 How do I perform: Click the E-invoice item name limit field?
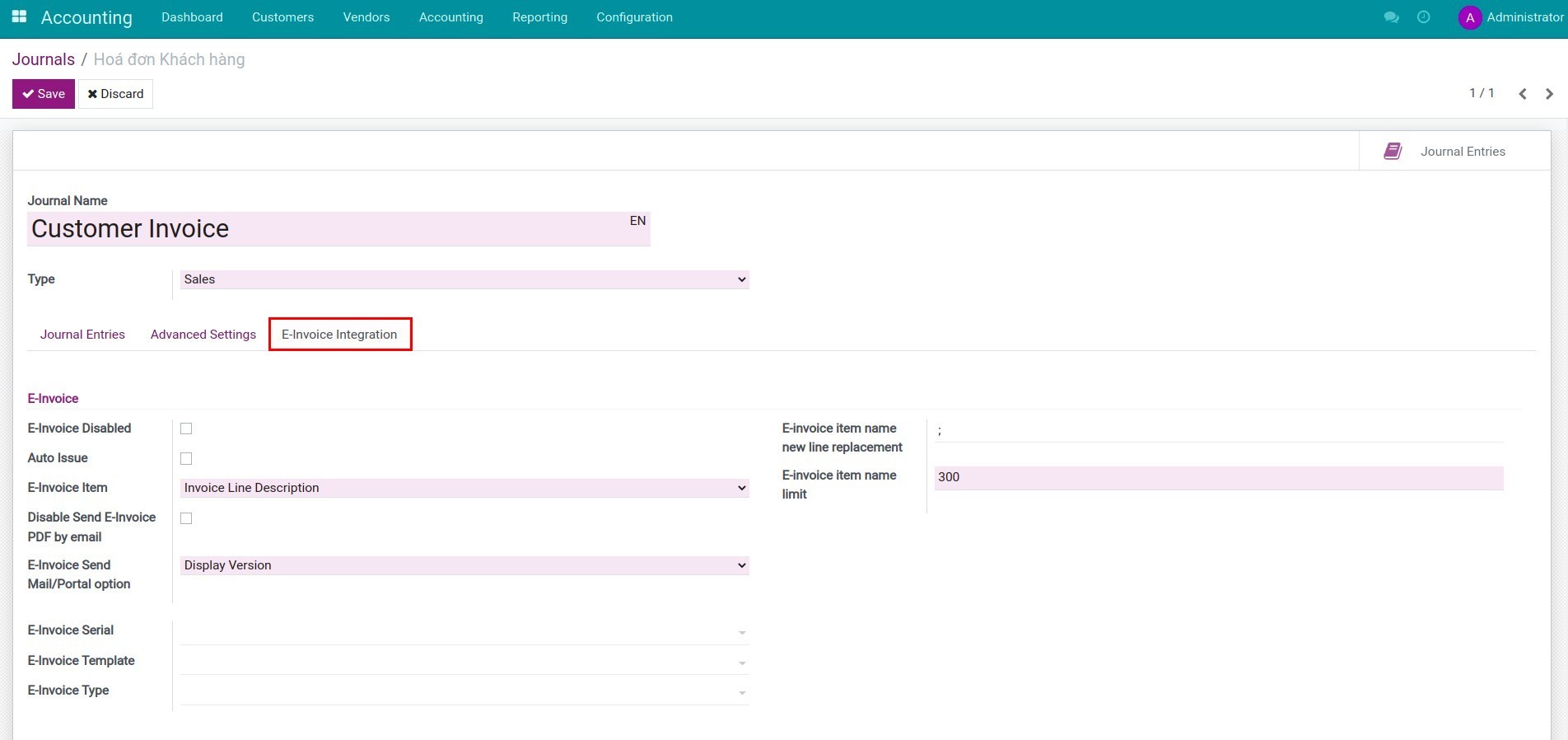(x=1219, y=477)
